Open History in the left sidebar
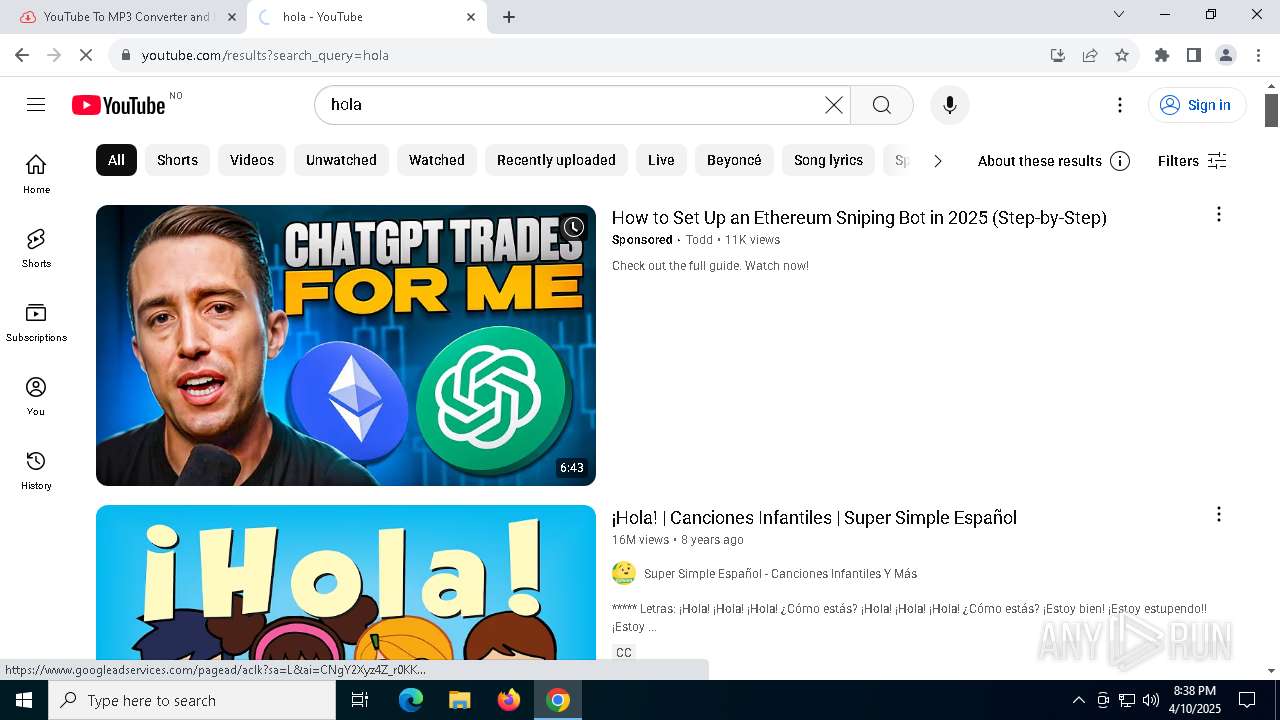1280x720 pixels. 36,470
